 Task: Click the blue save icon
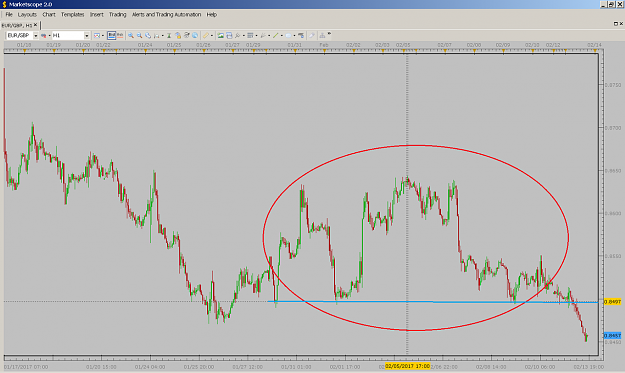[x=229, y=35]
